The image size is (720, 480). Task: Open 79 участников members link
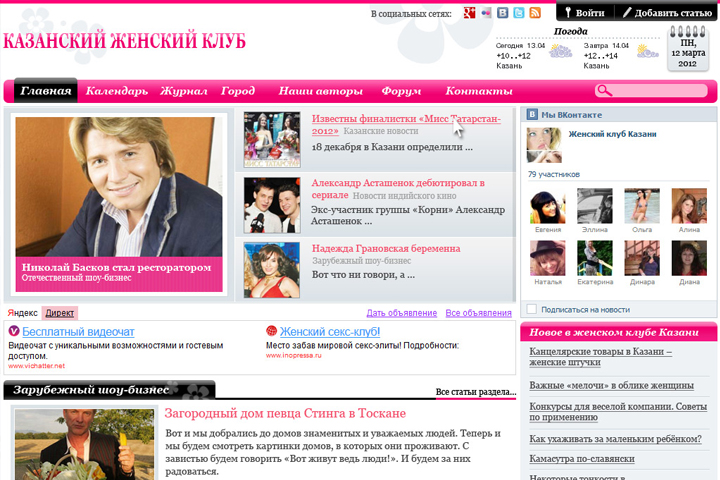point(553,175)
